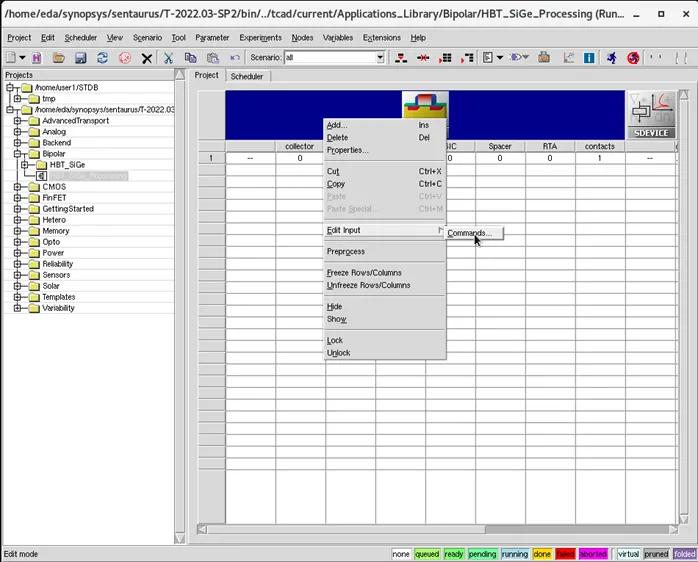Click the New Project toolbar icon
The image size is (698, 562).
point(11,57)
